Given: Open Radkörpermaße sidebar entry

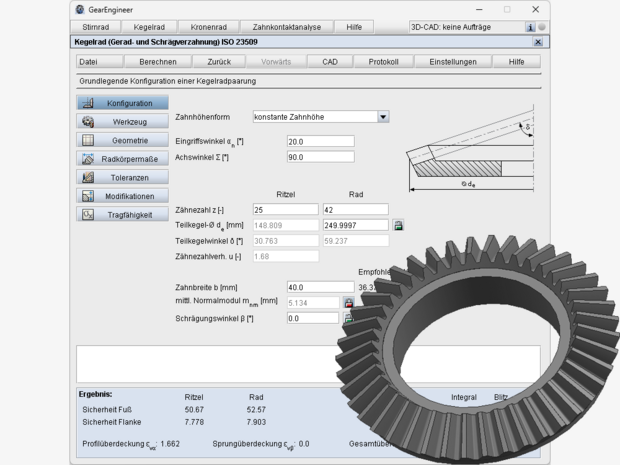Looking at the screenshot, I should coord(123,159).
